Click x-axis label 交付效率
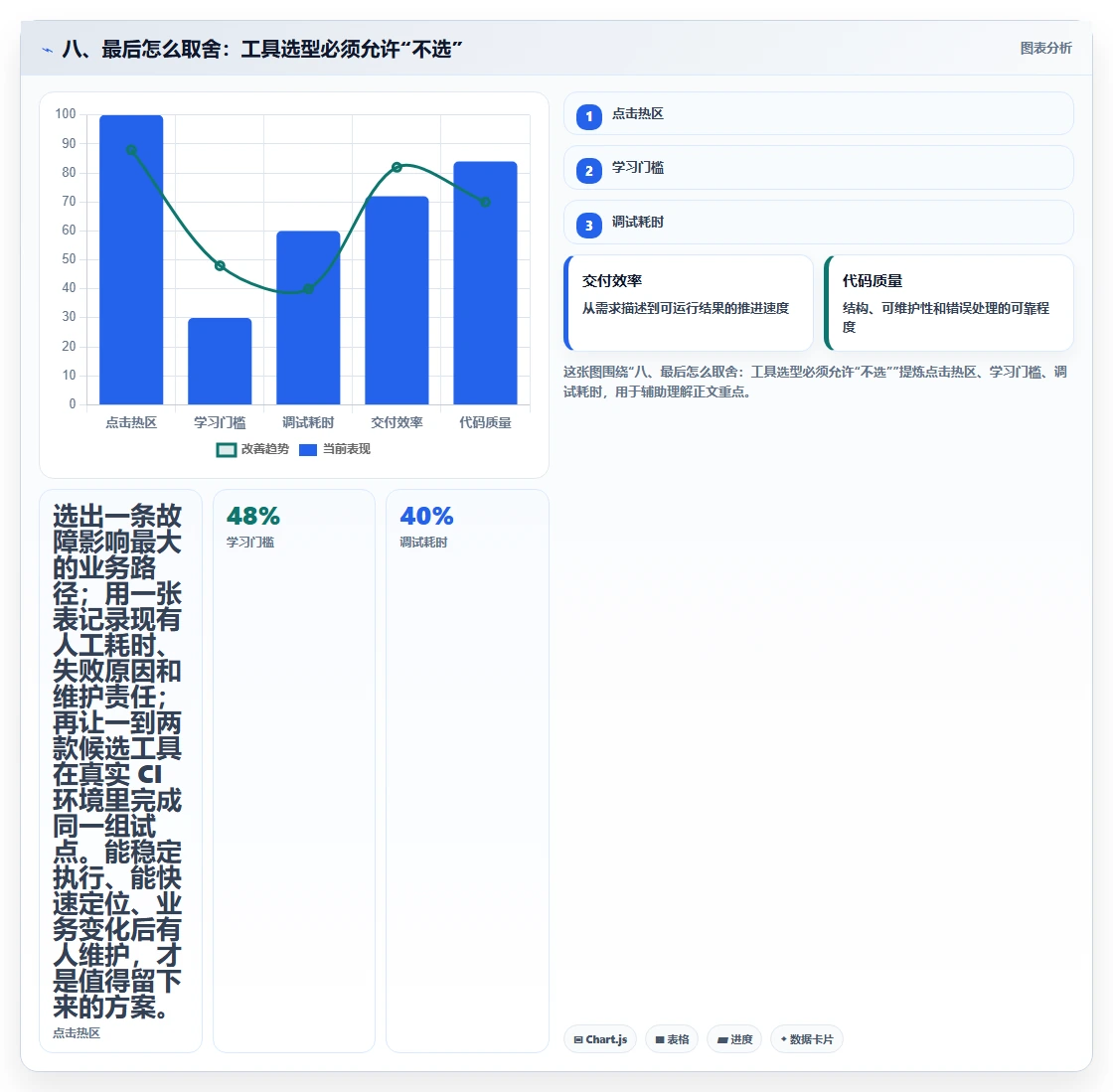 coord(397,423)
